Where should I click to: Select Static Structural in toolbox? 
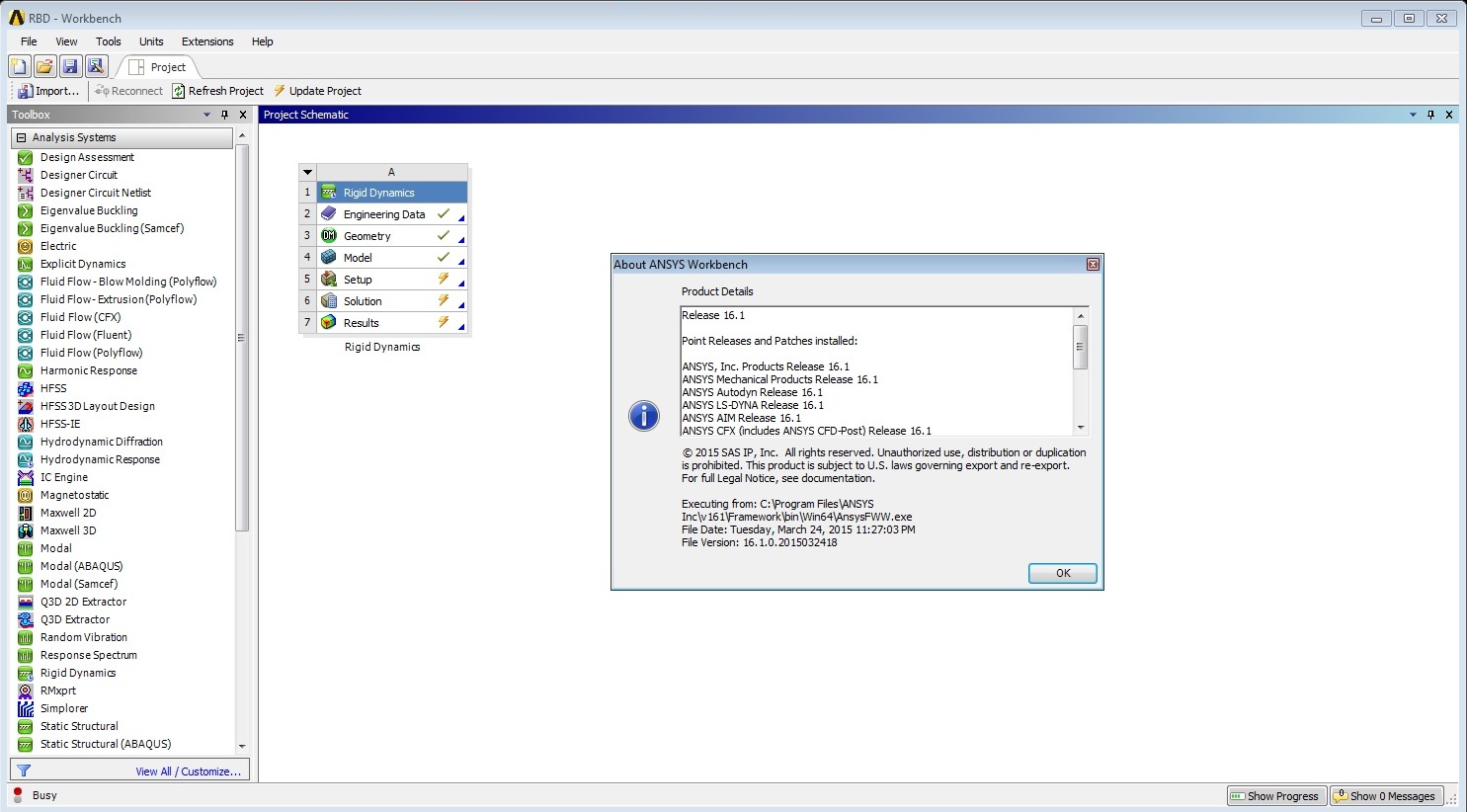(79, 726)
